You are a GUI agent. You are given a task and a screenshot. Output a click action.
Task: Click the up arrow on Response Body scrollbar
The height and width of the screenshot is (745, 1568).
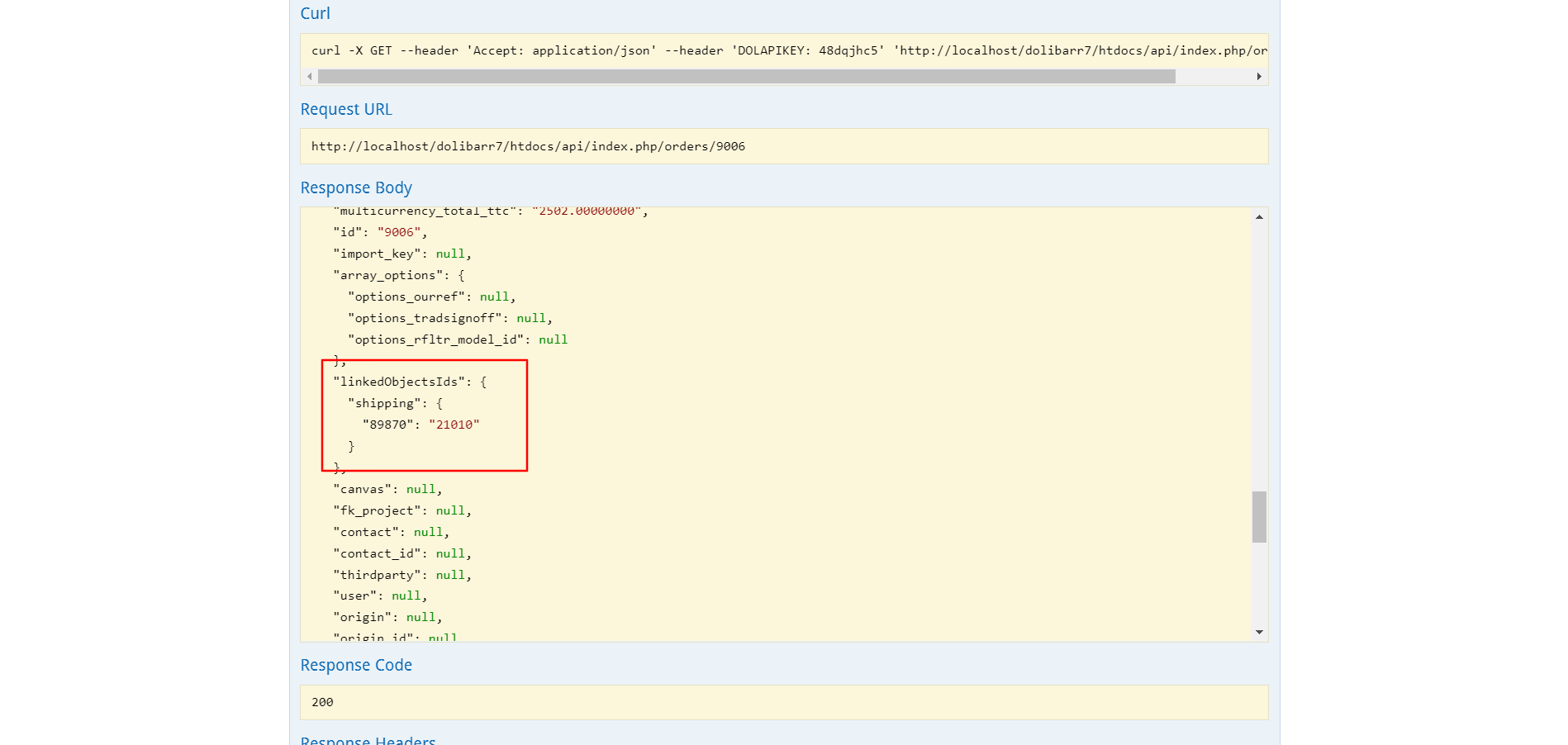pyautogui.click(x=1258, y=216)
